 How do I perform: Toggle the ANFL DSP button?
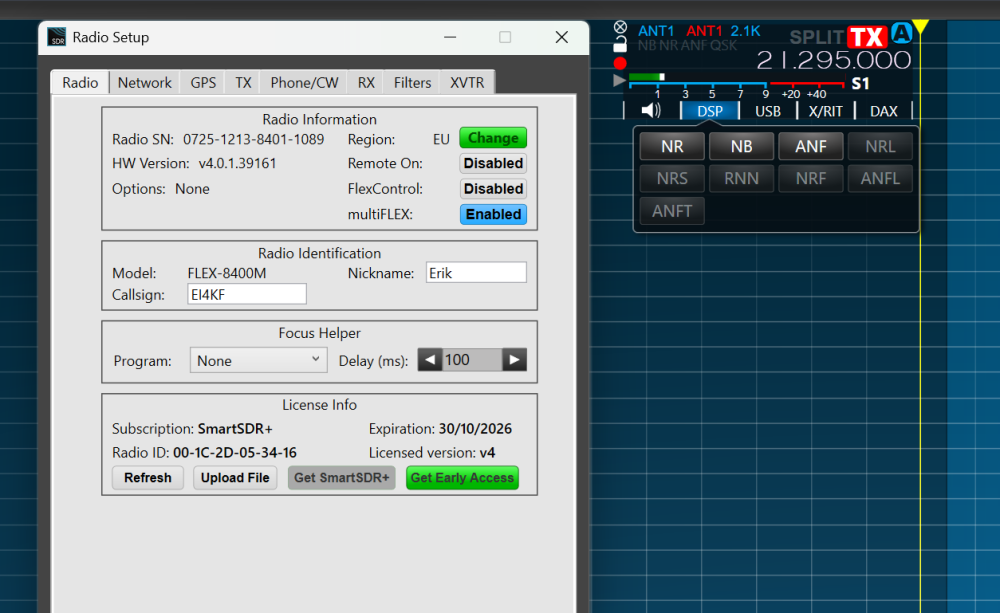coord(880,178)
